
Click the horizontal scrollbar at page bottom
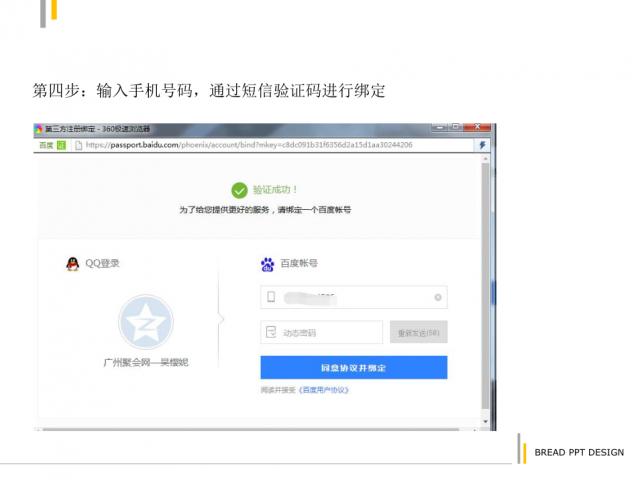click(x=250, y=427)
